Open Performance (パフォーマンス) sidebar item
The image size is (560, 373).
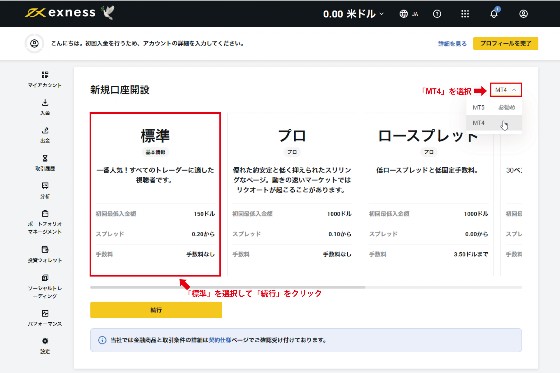click(x=45, y=318)
